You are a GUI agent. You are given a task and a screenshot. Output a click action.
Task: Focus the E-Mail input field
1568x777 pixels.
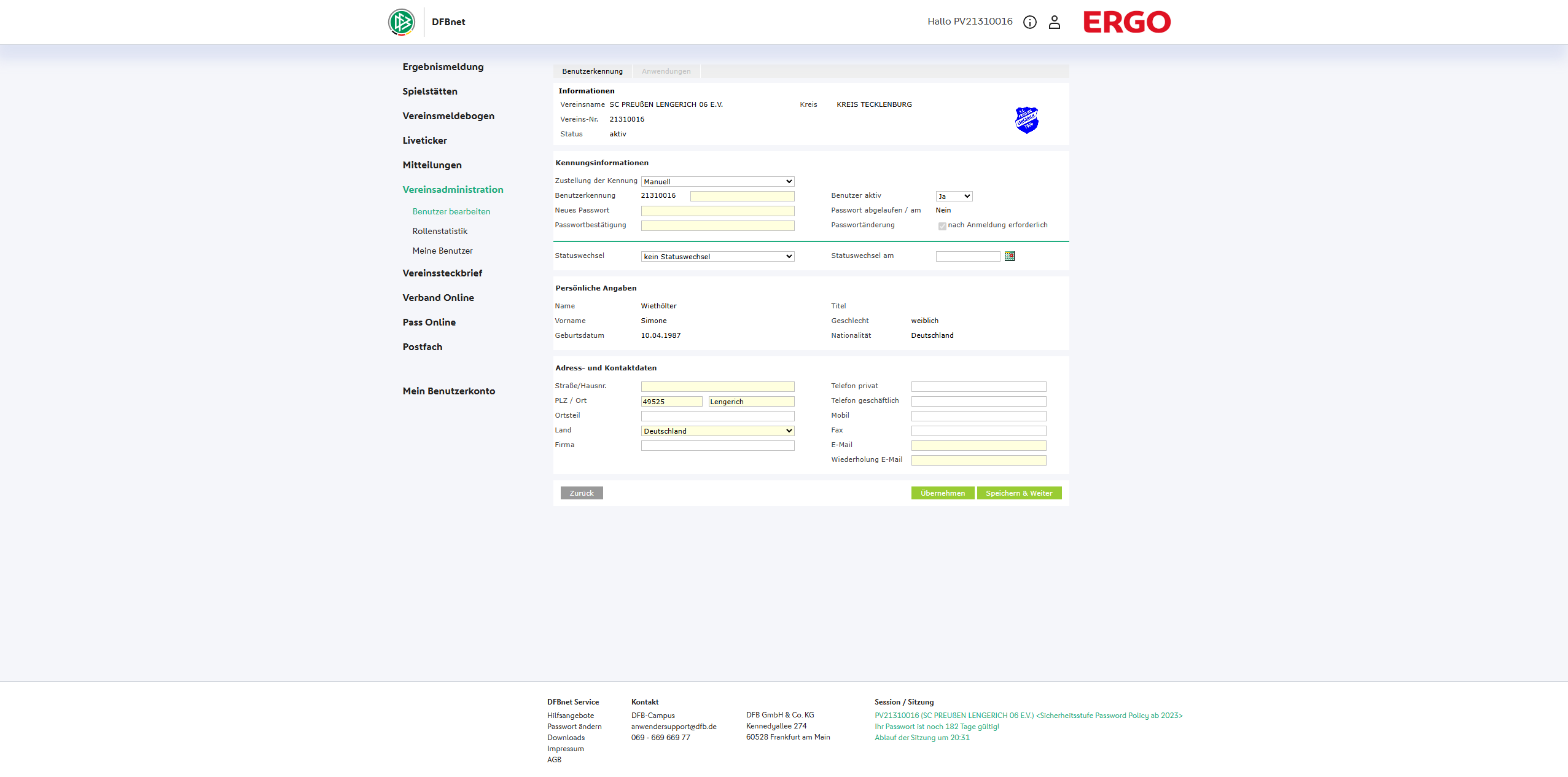[978, 446]
